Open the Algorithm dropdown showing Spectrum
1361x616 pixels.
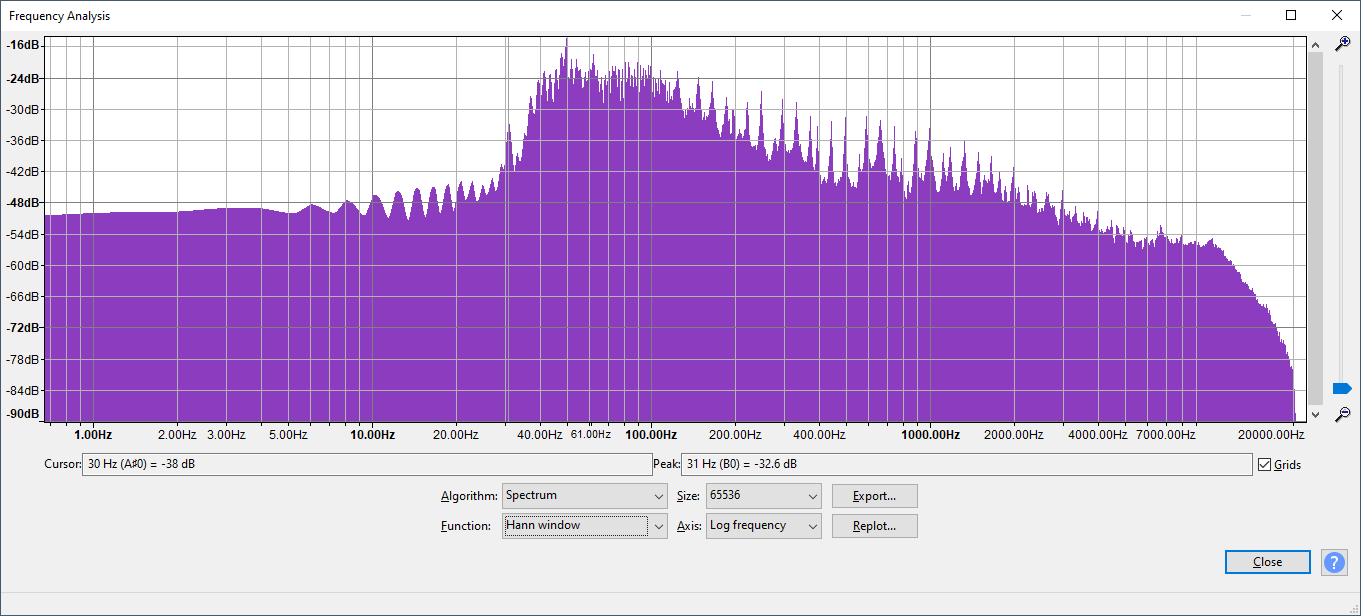(x=584, y=496)
